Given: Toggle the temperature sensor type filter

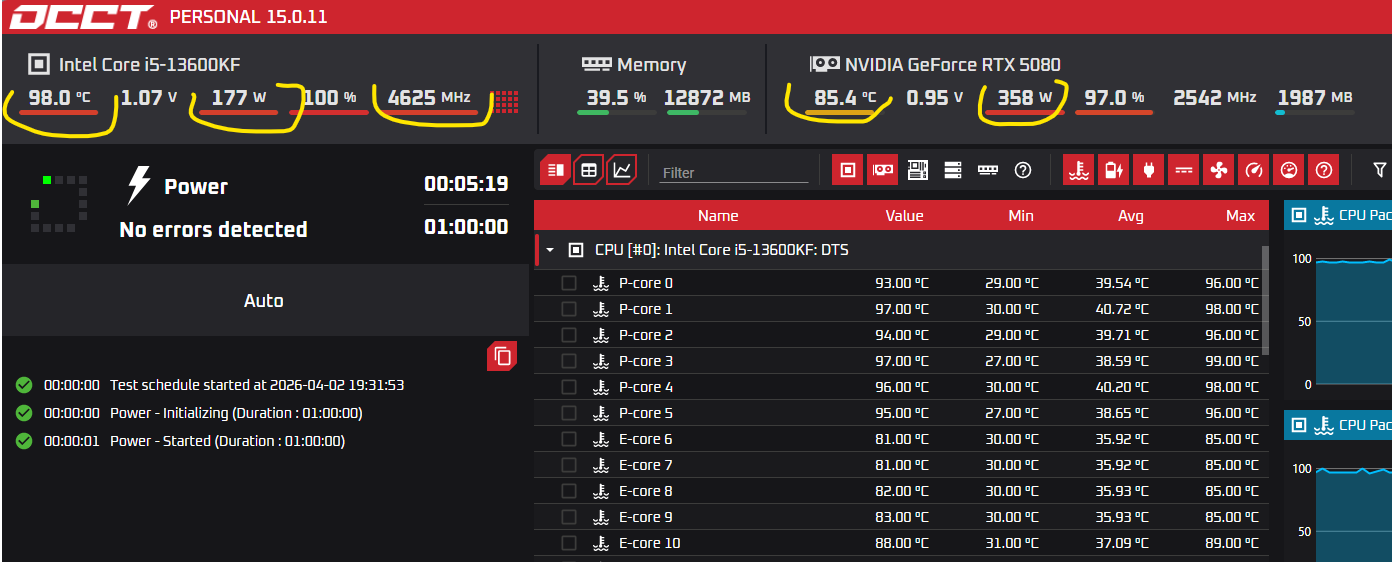Looking at the screenshot, I should [1078, 170].
